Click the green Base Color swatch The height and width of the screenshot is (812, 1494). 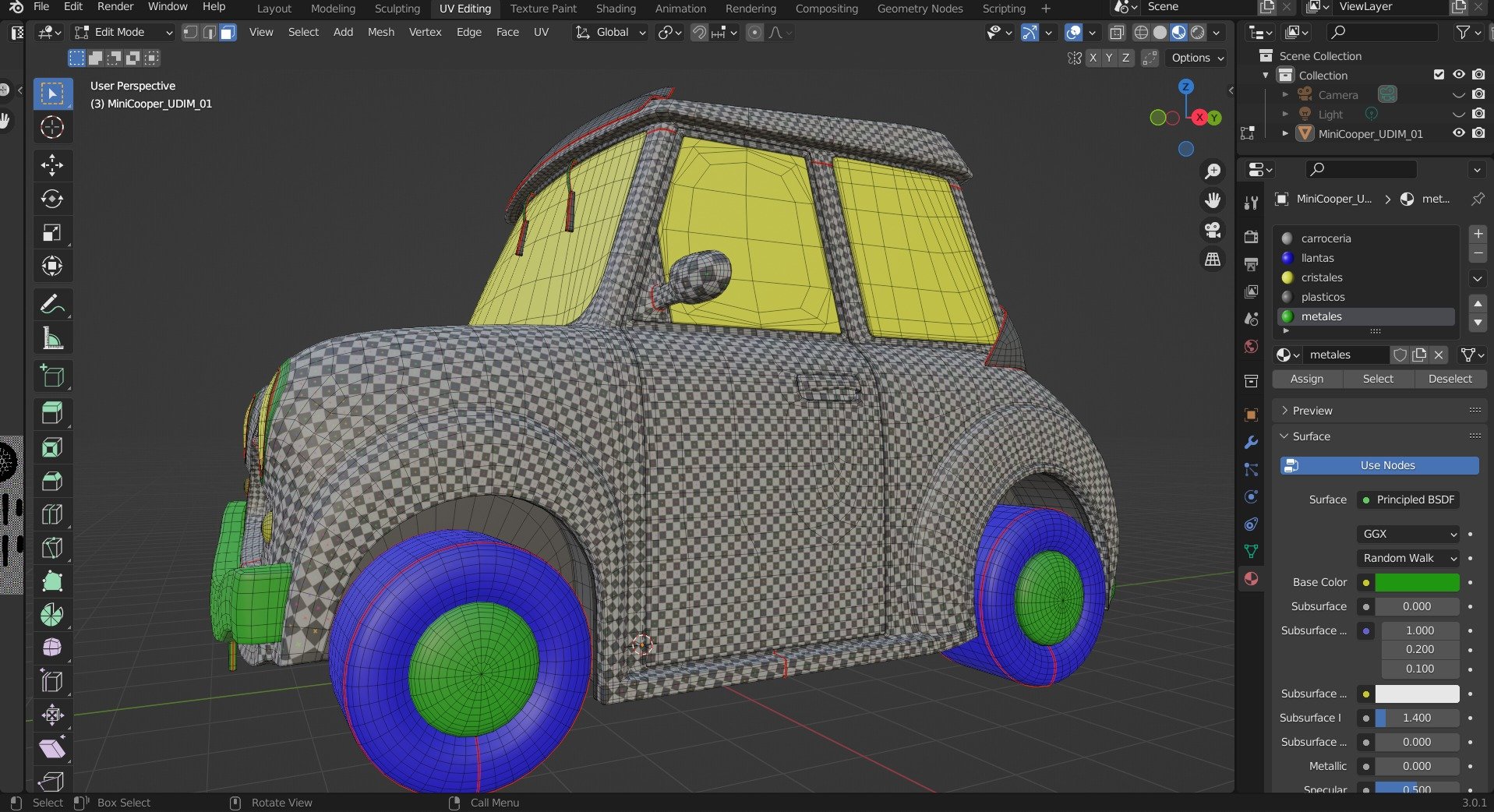pyautogui.click(x=1416, y=582)
